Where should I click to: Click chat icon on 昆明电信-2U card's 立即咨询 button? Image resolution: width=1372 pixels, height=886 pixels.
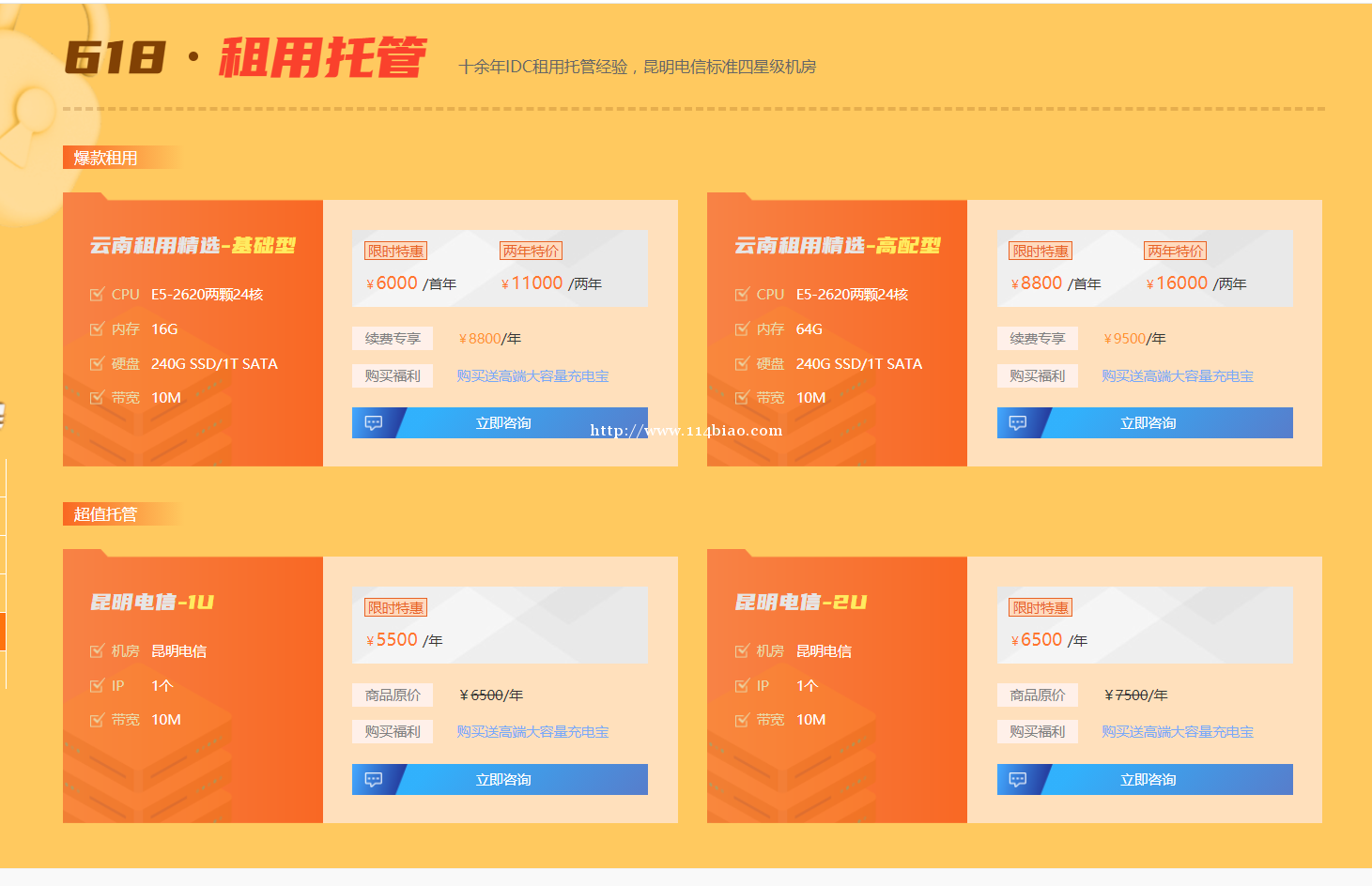(x=1018, y=780)
